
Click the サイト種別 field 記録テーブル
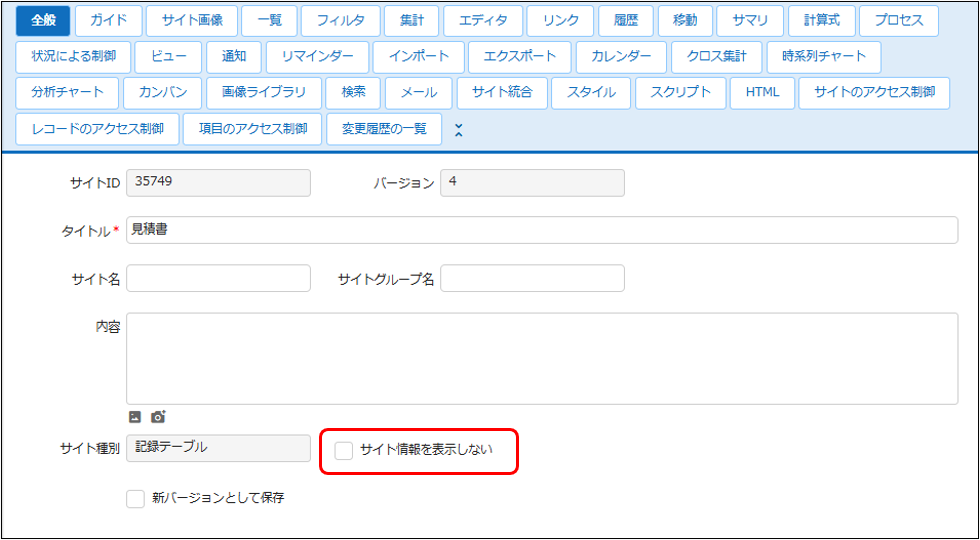click(218, 448)
